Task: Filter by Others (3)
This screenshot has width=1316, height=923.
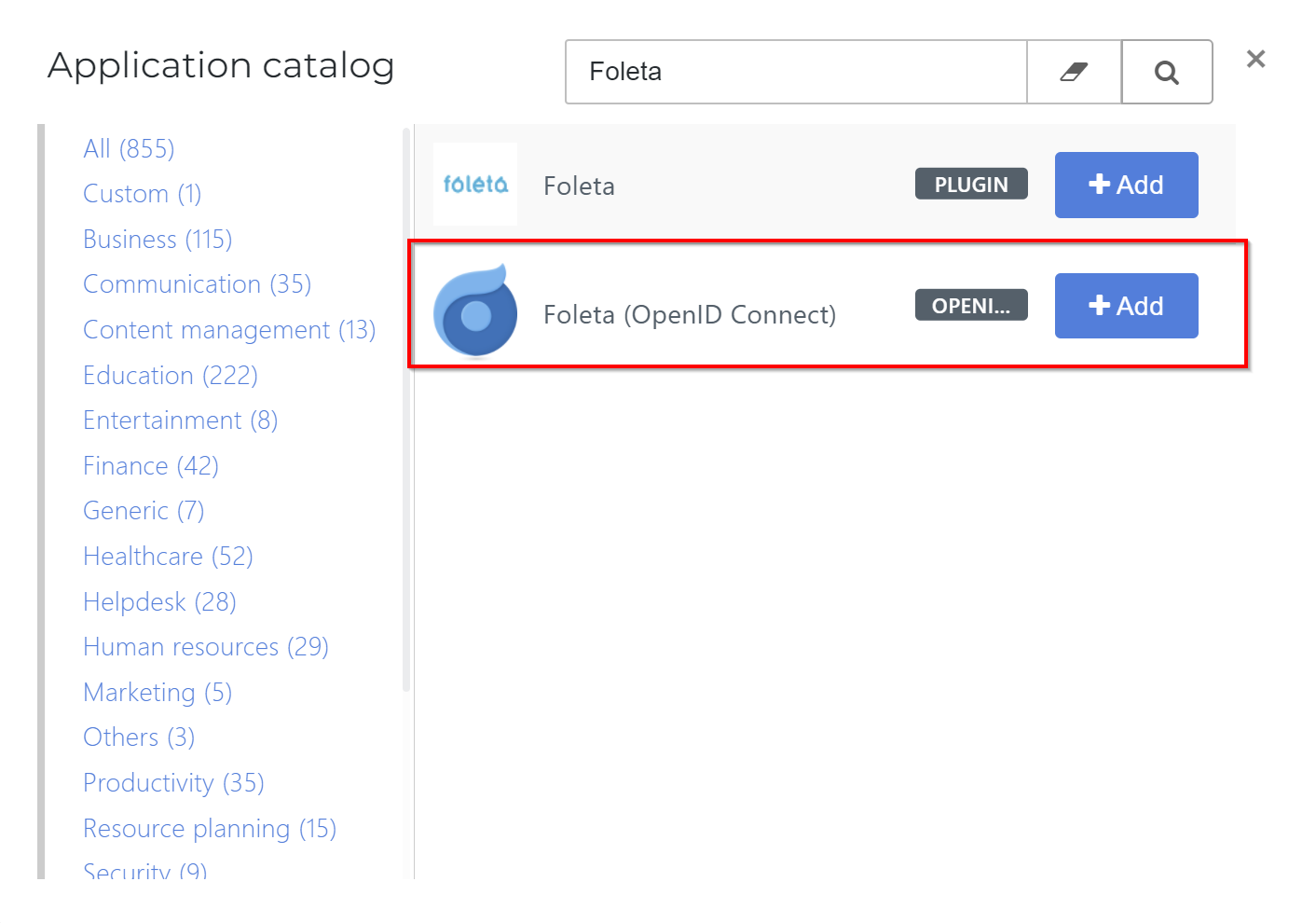Action: [139, 737]
